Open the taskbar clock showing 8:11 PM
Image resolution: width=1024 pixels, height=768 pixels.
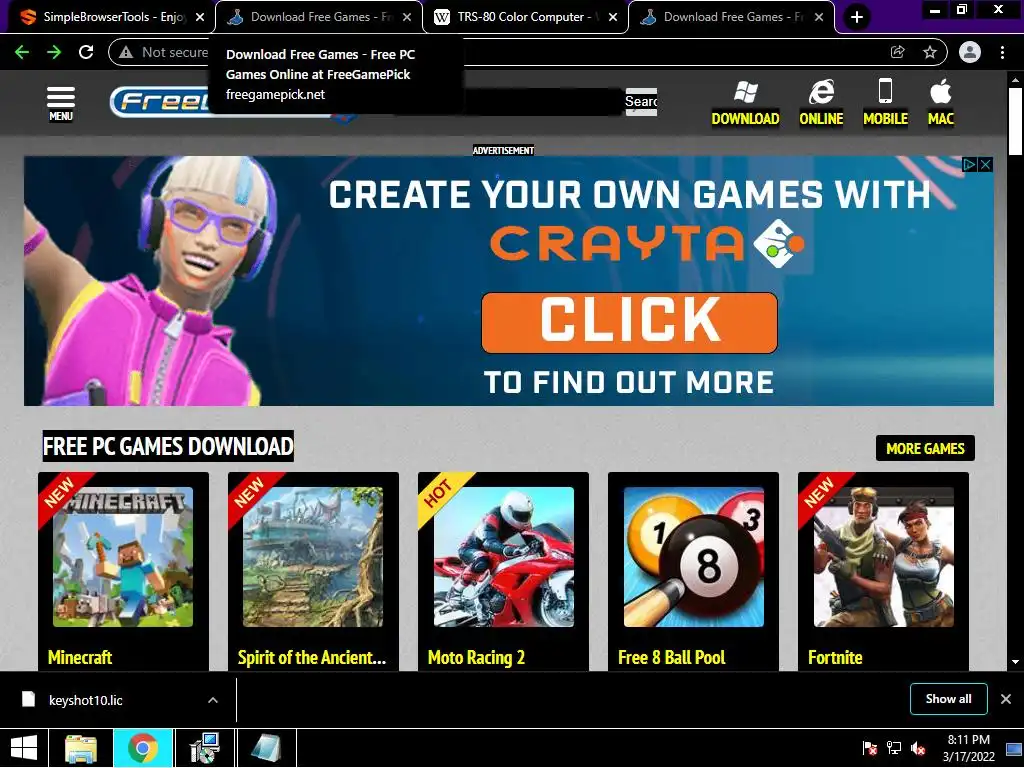click(969, 748)
